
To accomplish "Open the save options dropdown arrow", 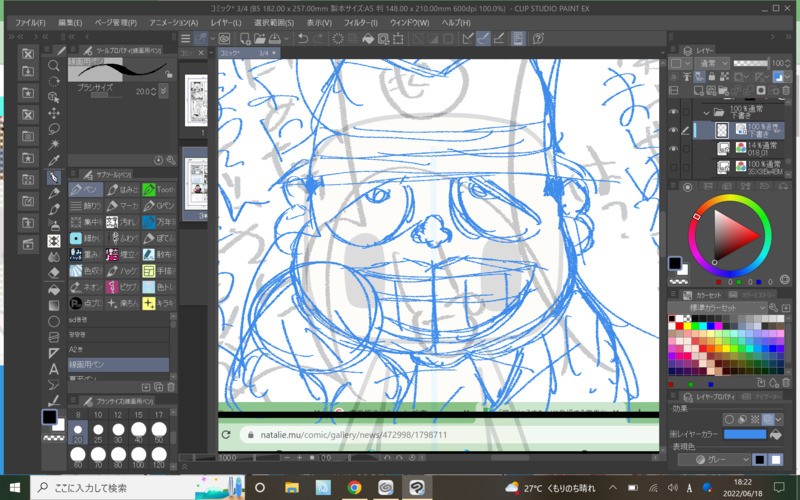I will pyautogui.click(x=287, y=39).
